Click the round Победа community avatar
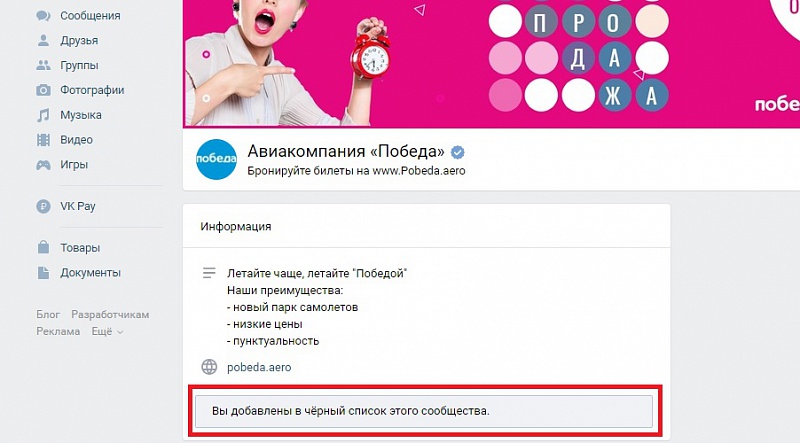Viewport: 800px width, 443px height. [216, 159]
